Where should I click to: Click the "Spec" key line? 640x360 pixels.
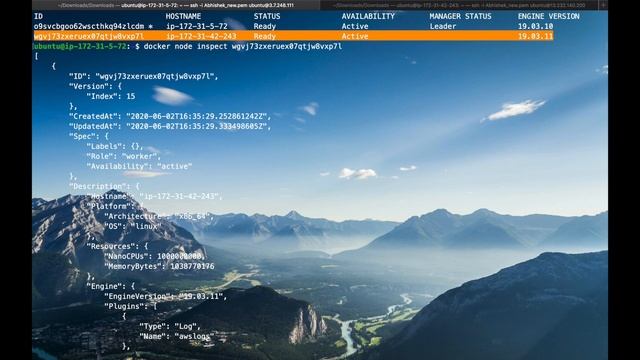pos(89,136)
